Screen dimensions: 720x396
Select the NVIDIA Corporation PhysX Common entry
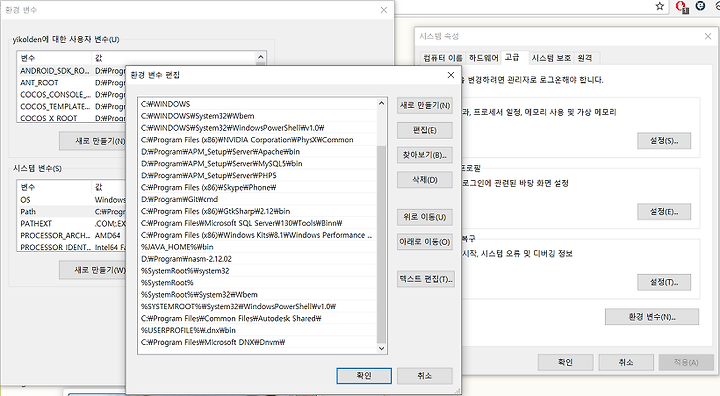[x=258, y=140]
